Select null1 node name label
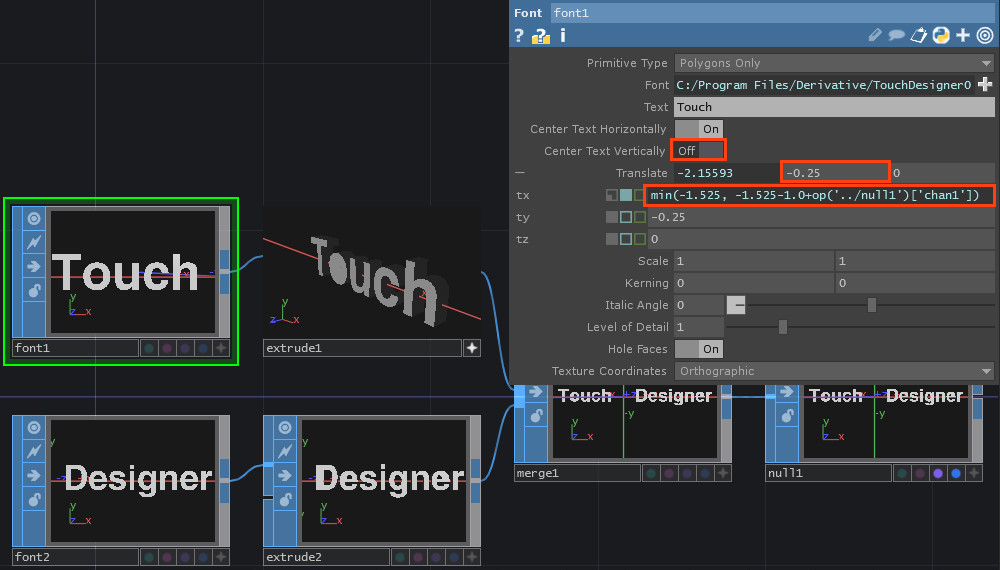This screenshot has height=570, width=1000. pyautogui.click(x=828, y=473)
